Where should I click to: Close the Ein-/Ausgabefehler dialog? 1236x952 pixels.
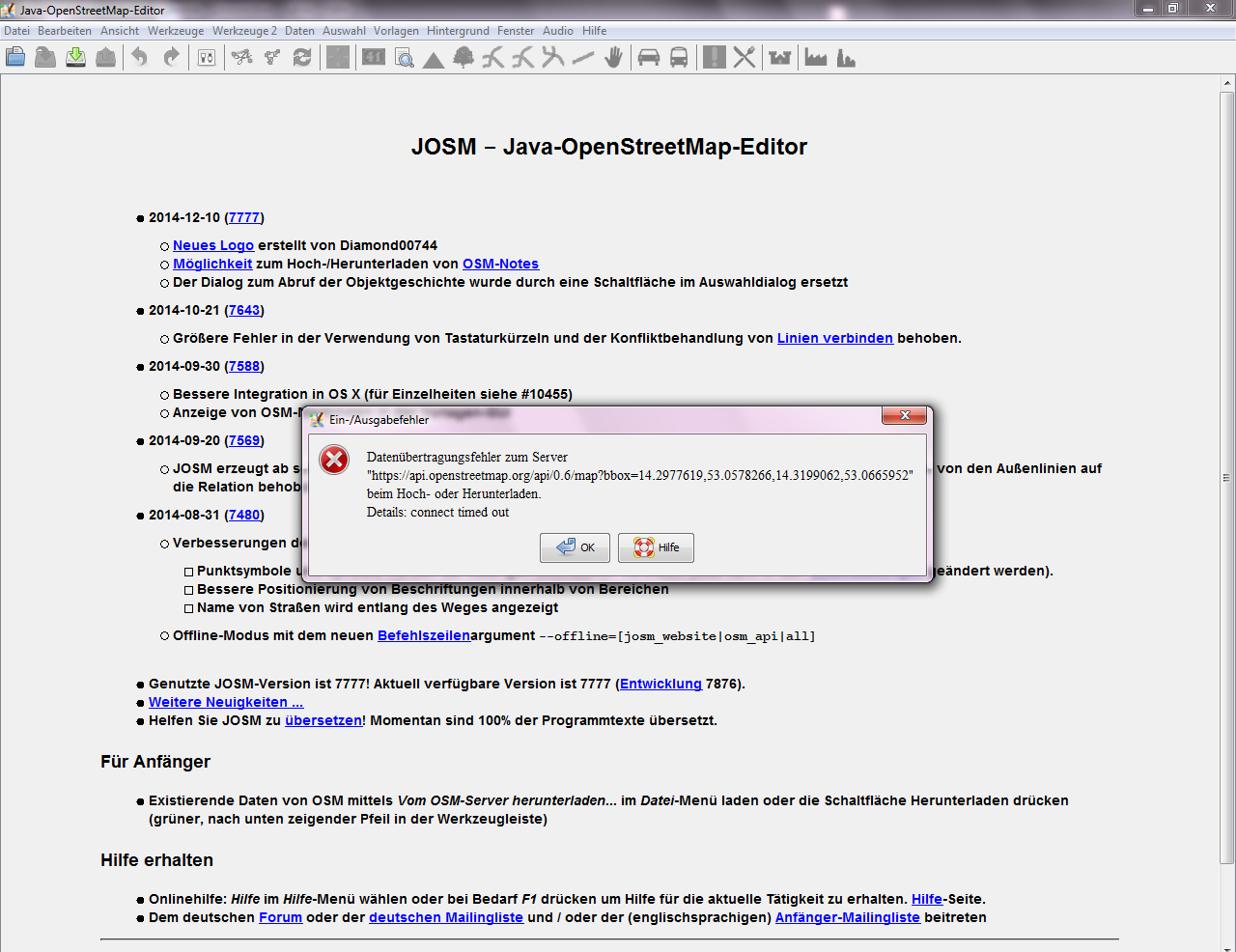tap(905, 415)
